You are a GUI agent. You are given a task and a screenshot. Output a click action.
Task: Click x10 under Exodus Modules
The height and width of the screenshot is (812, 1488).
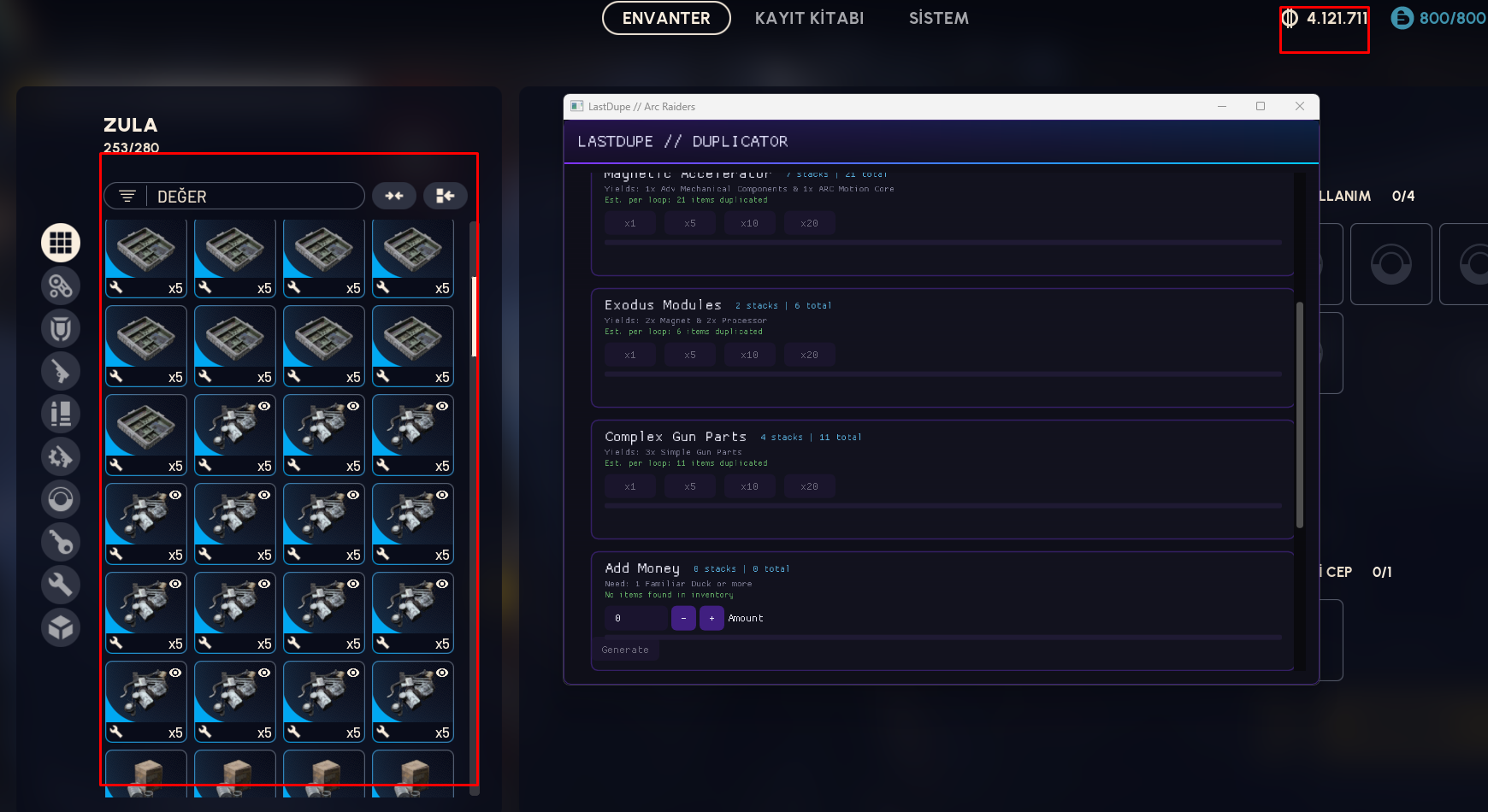pos(750,355)
